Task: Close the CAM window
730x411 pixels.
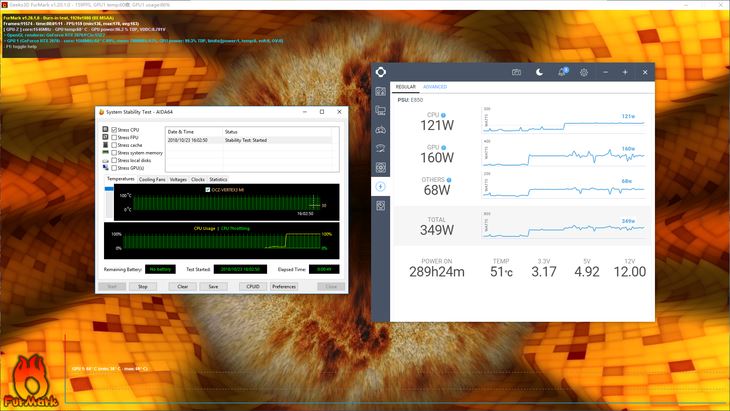Action: point(645,72)
